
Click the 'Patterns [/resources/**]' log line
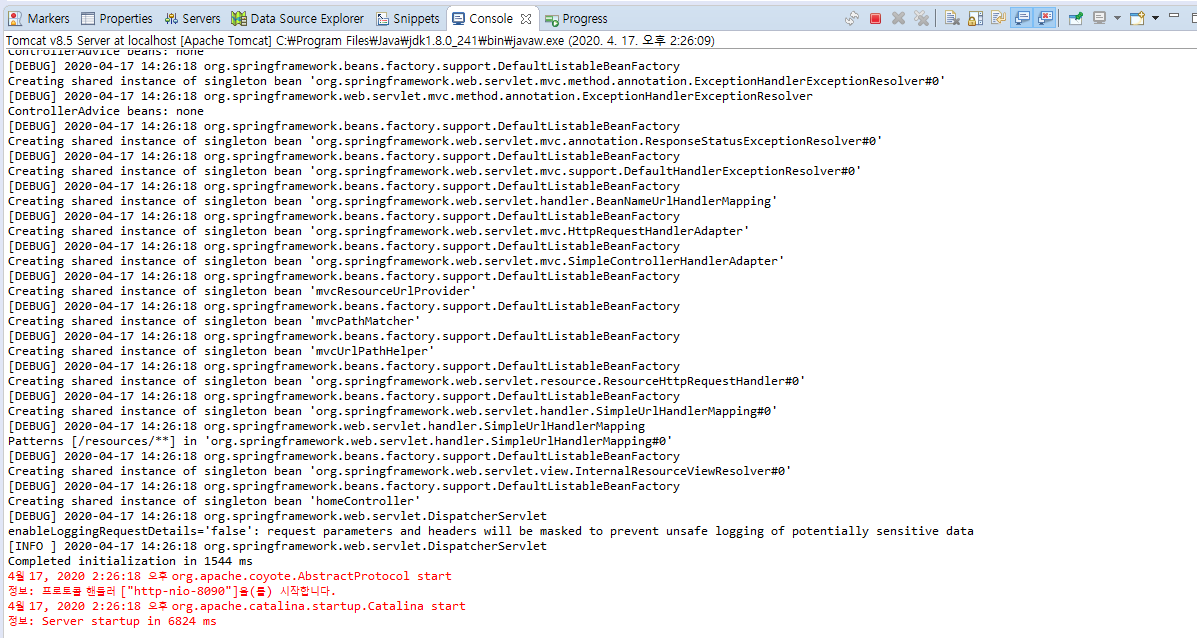coord(340,441)
